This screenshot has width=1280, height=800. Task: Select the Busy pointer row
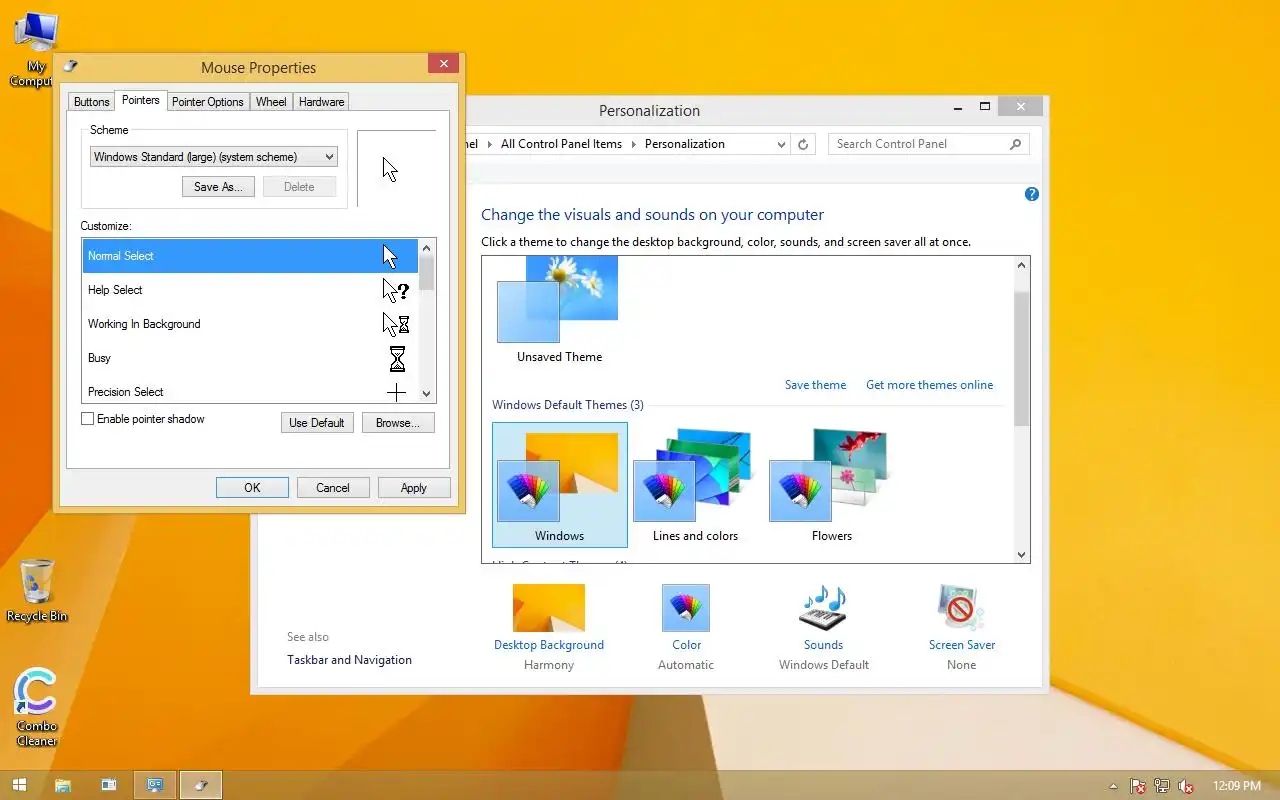point(250,358)
